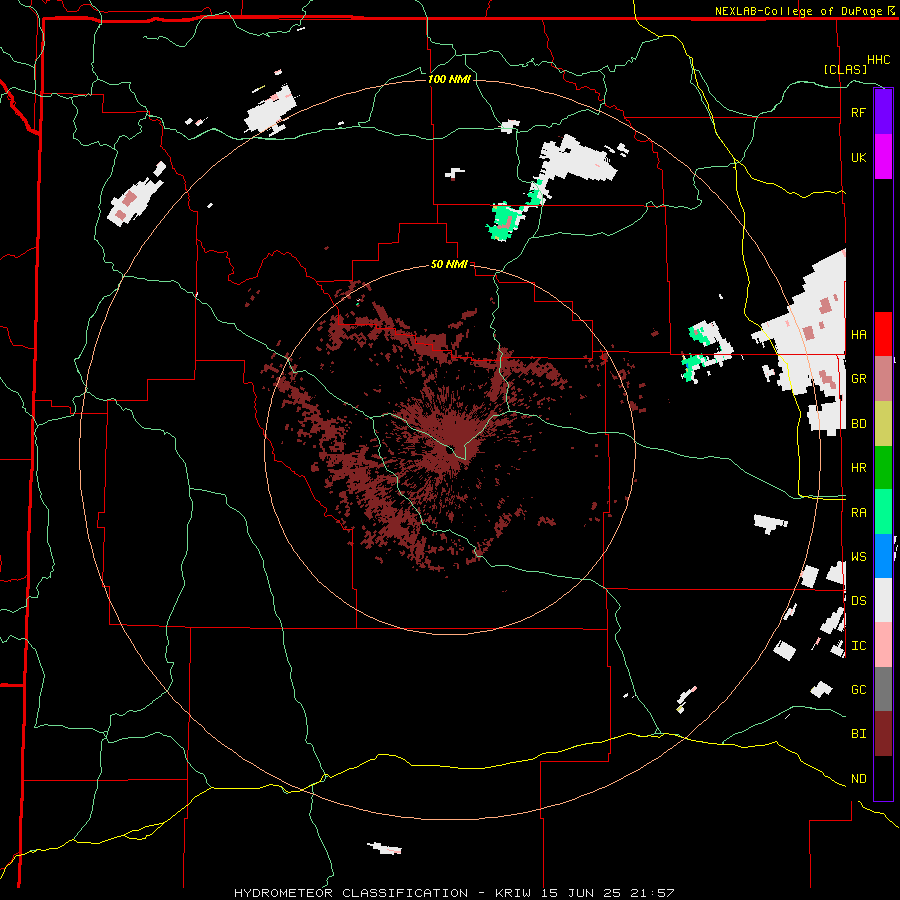Pick the dark green HR legend swatch
Screen dimensions: 900x900
(883, 468)
